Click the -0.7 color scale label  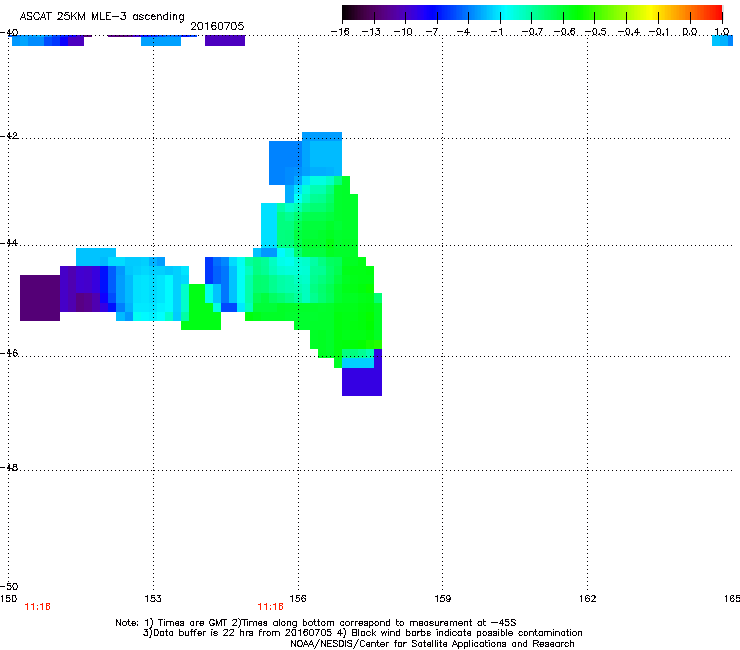(532, 32)
